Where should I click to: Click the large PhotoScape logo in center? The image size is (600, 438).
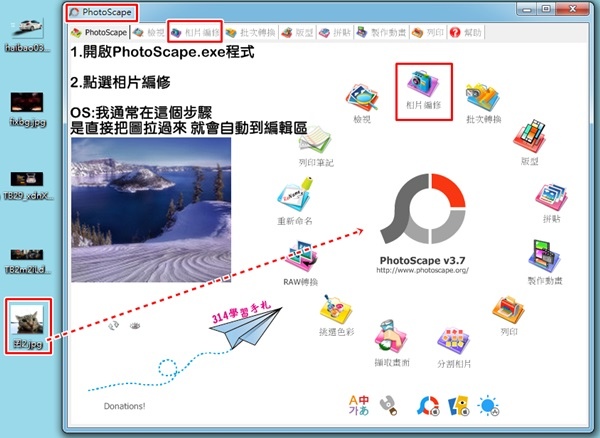[423, 209]
